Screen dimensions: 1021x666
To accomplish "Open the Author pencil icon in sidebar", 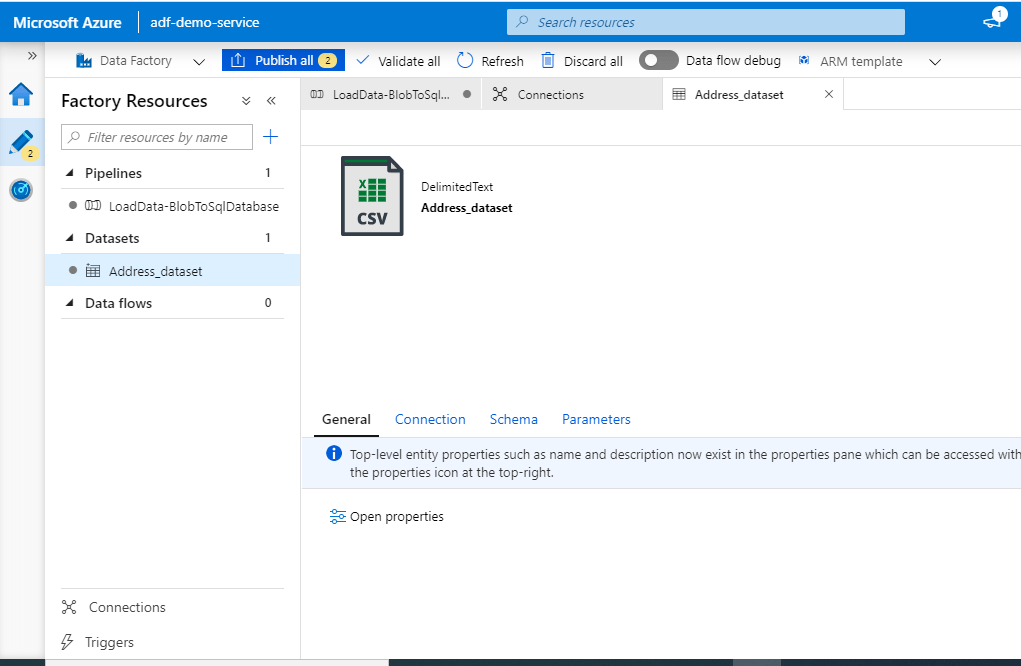I will [x=21, y=143].
